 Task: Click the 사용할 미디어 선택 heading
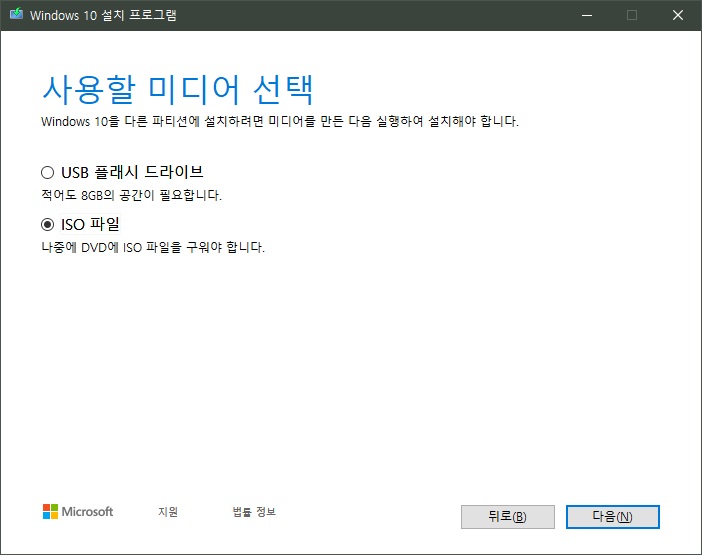[x=178, y=90]
